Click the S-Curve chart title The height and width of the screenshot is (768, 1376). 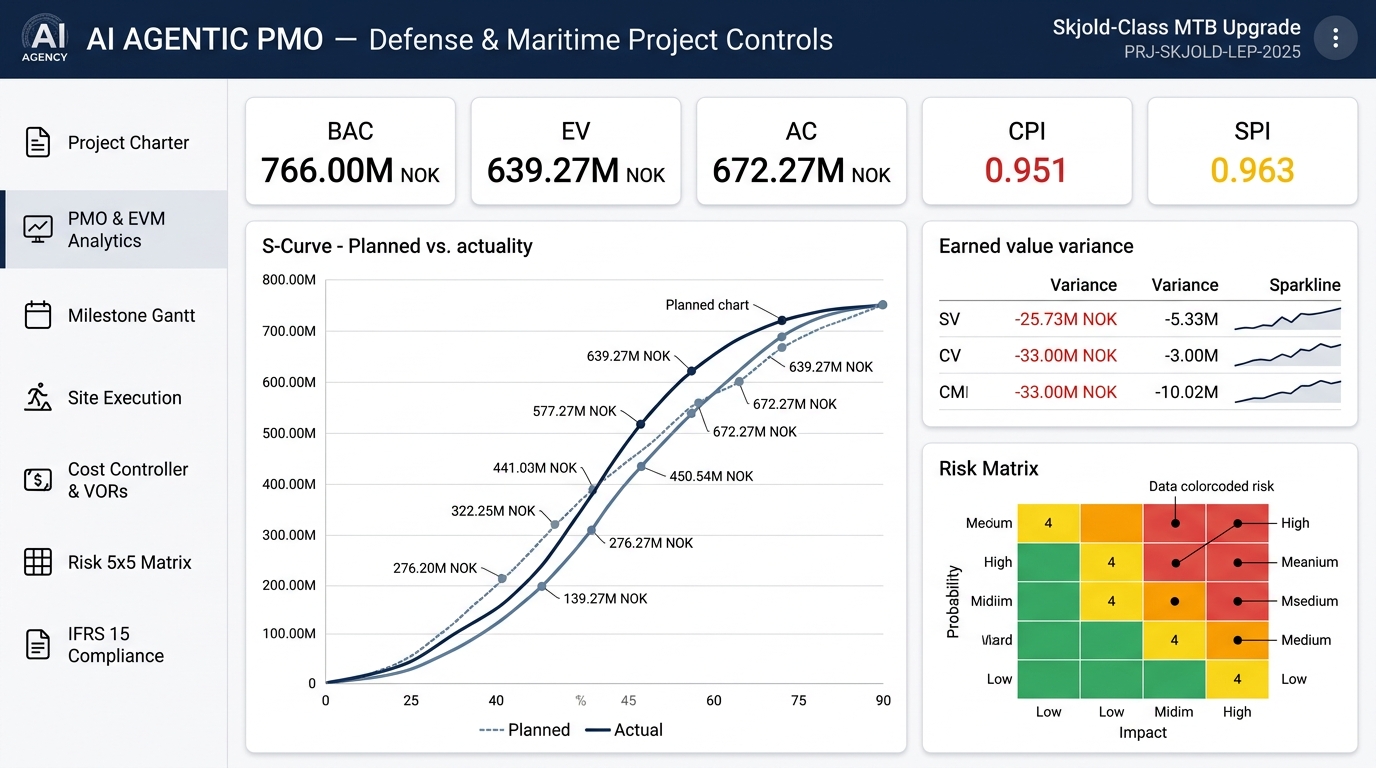point(397,246)
